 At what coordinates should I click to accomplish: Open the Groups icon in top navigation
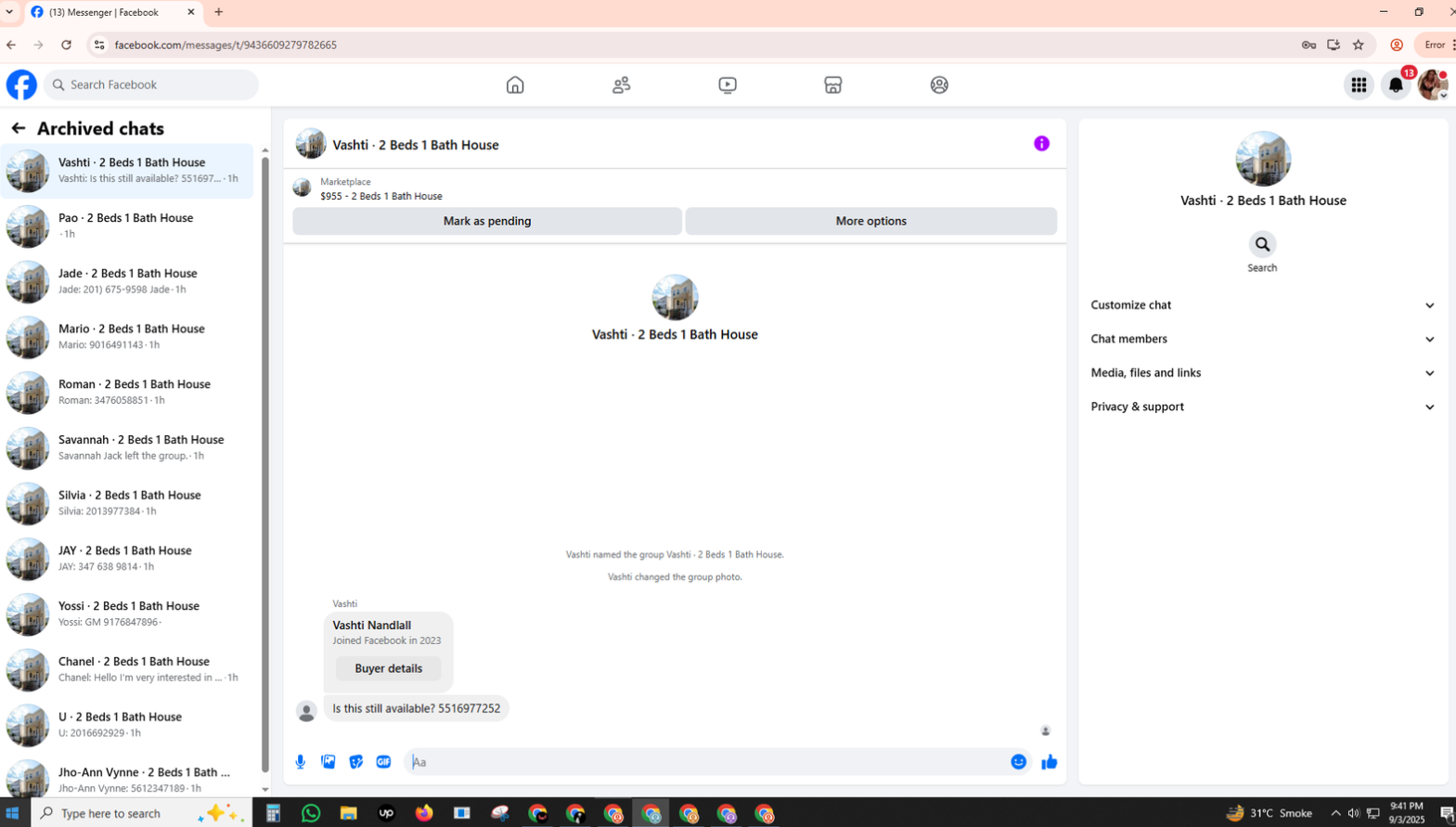pyautogui.click(x=939, y=84)
